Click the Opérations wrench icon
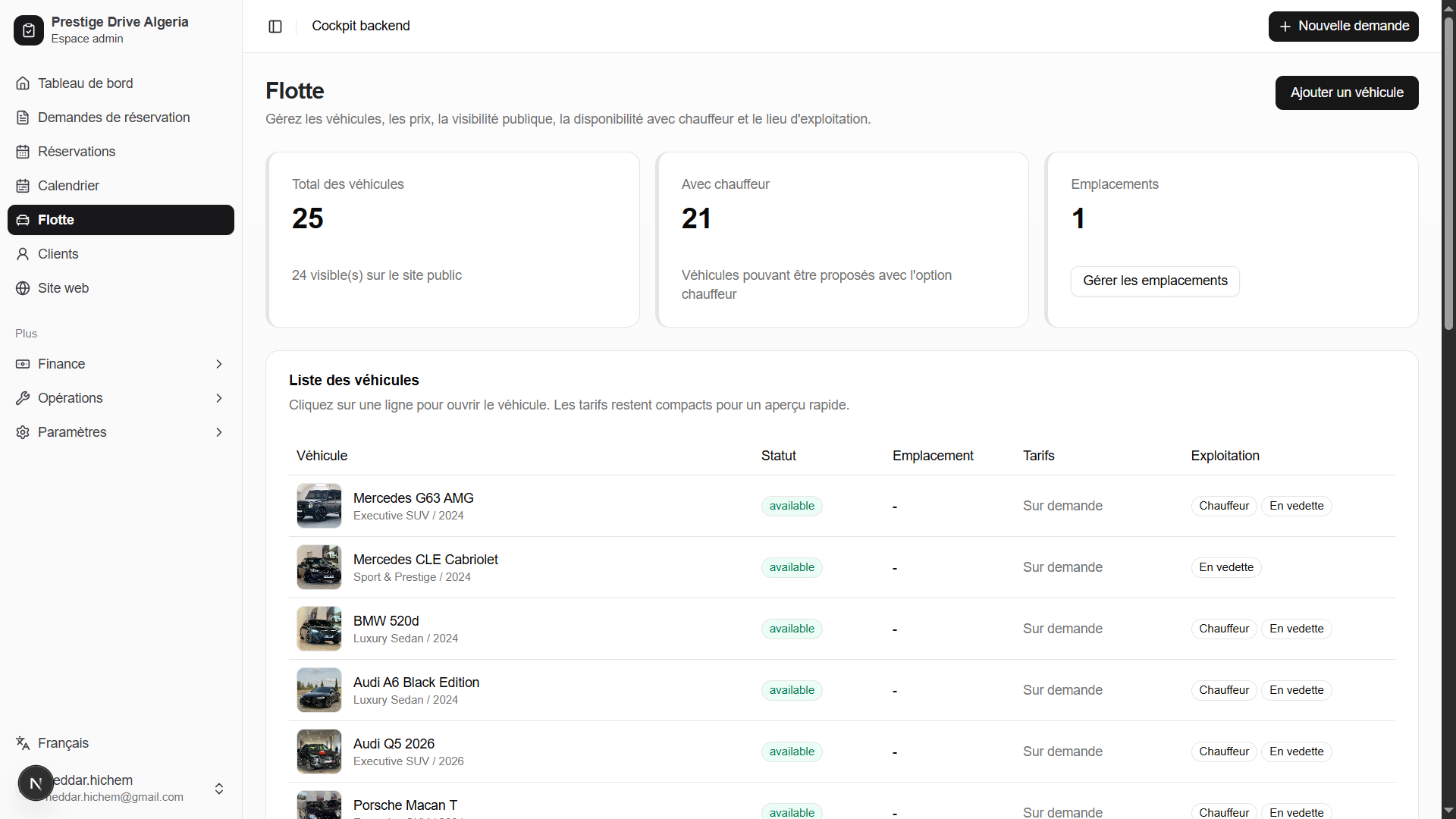Viewport: 1456px width, 819px height. 23,398
